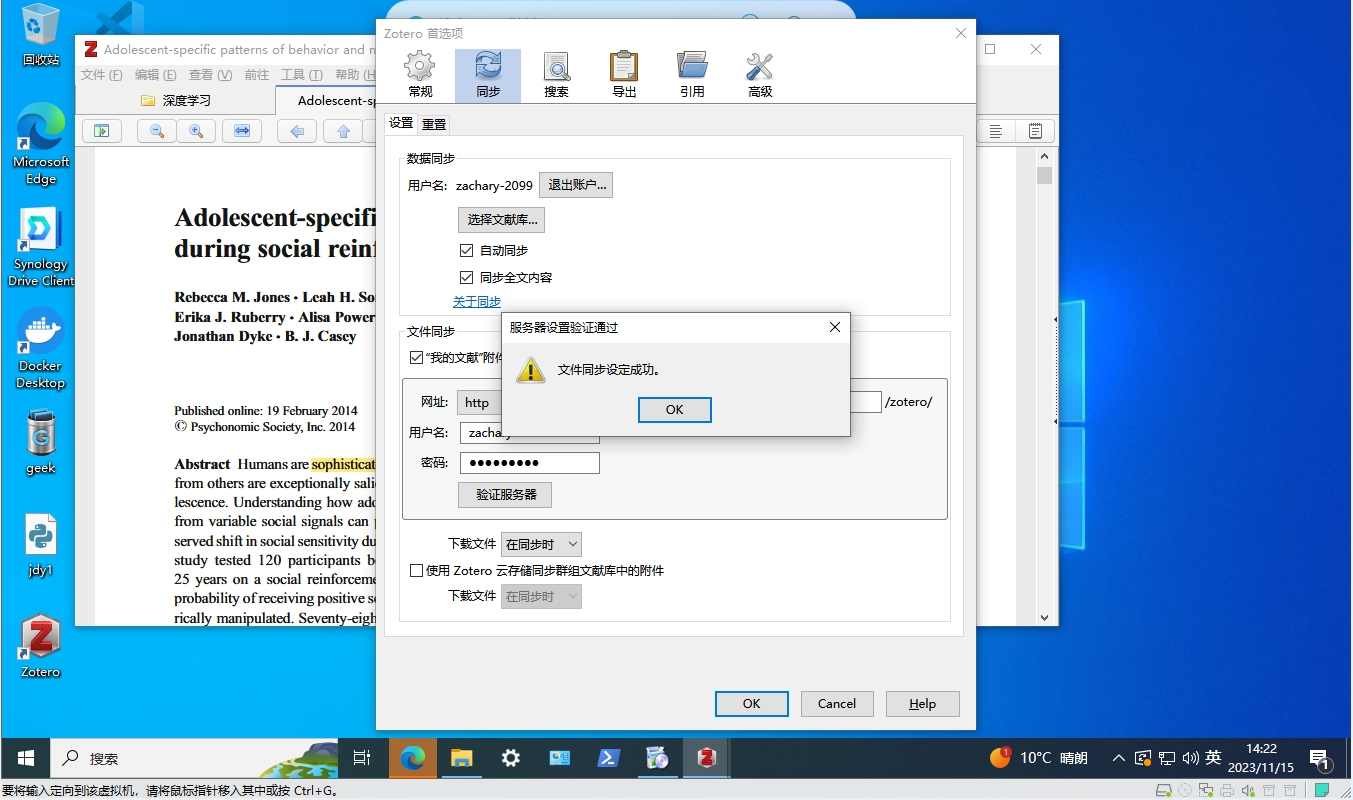Image resolution: width=1353 pixels, height=800 pixels.
Task: Click the password (密码) input field
Action: point(529,463)
